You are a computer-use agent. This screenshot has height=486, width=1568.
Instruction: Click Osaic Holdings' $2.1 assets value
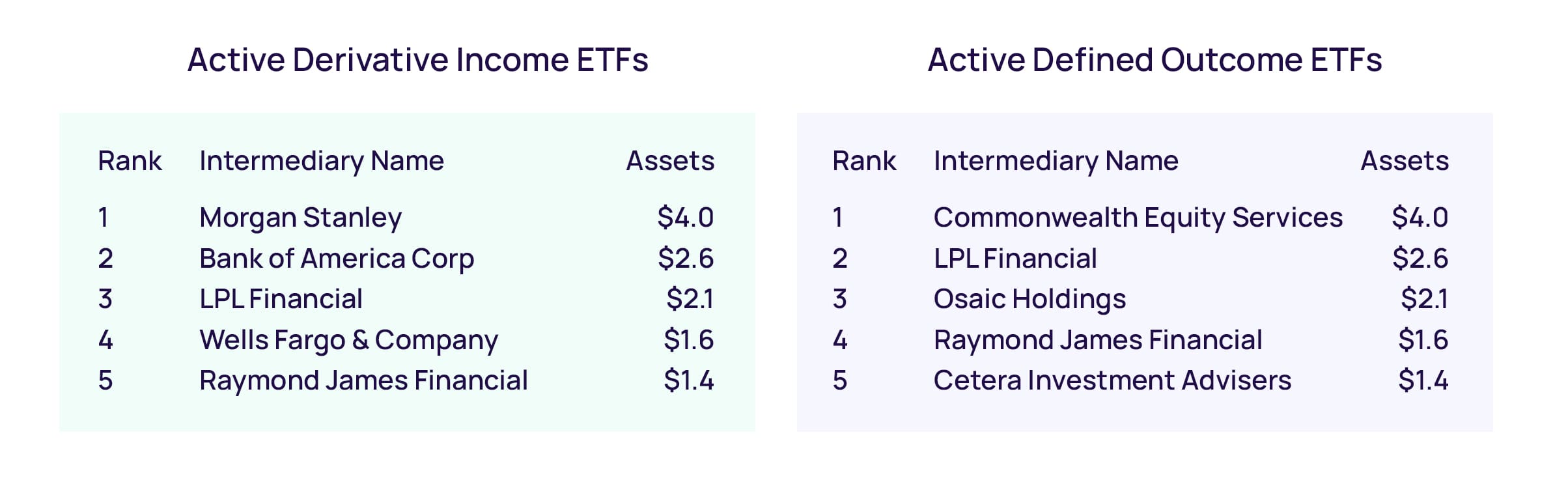[x=1423, y=299]
